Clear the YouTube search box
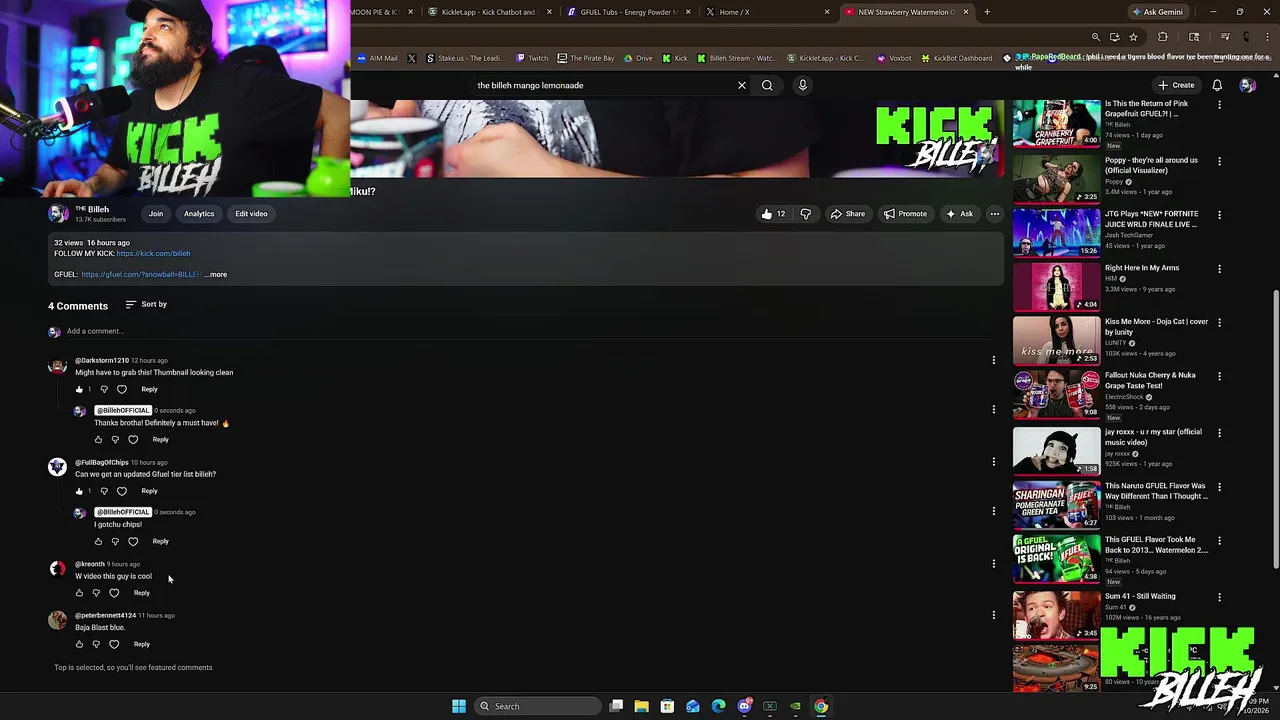 [x=742, y=85]
